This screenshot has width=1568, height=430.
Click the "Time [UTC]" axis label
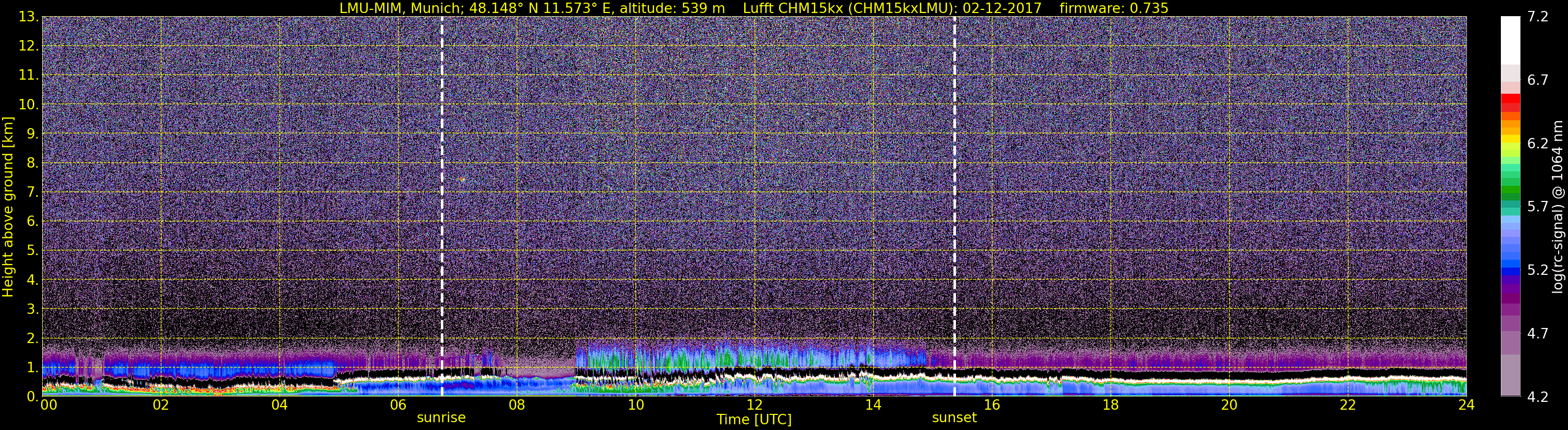(754, 420)
